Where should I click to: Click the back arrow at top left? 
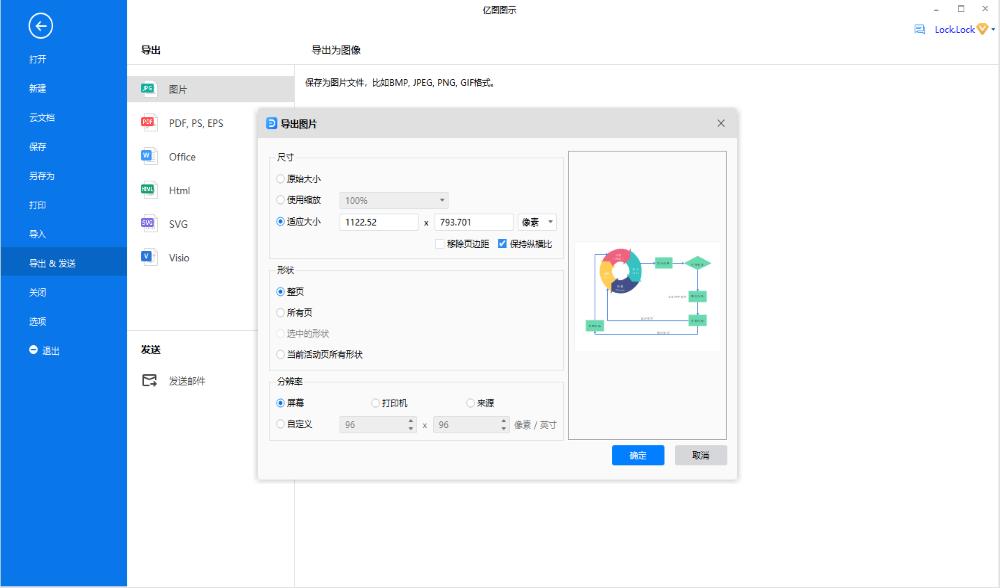(39, 26)
